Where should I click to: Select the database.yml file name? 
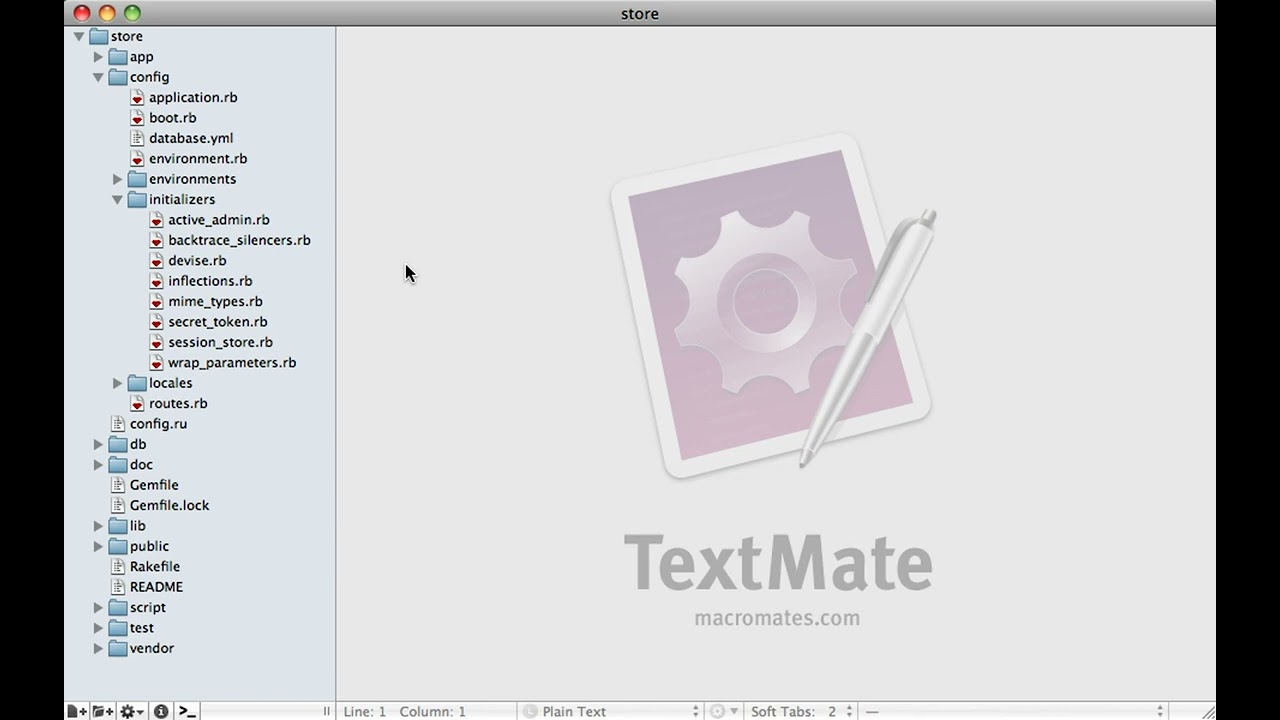click(191, 138)
